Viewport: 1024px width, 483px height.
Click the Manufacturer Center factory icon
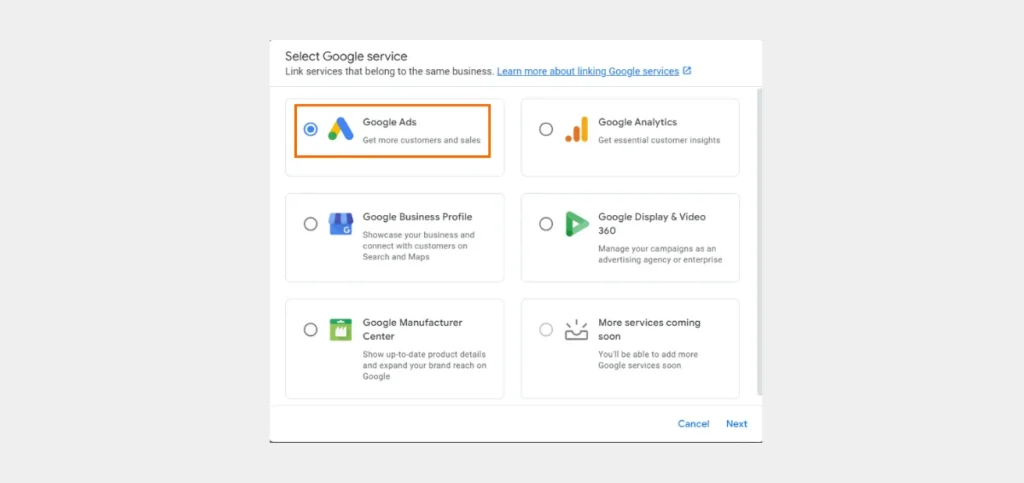pos(340,330)
